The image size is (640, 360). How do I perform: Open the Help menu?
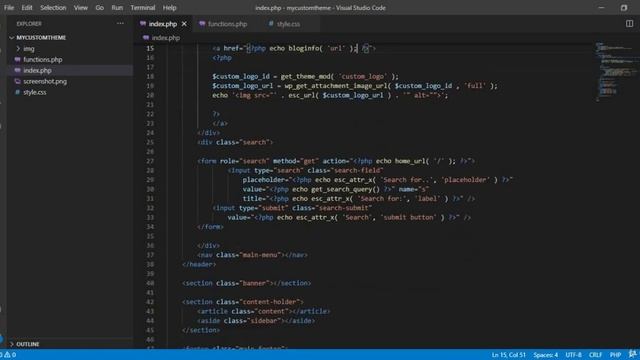pyautogui.click(x=169, y=8)
